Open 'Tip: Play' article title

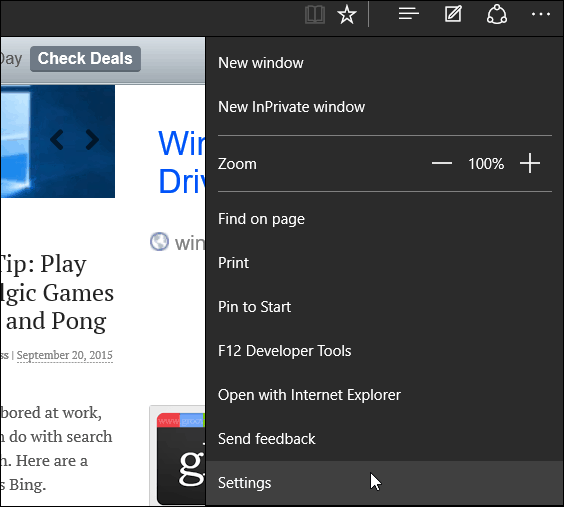(57, 292)
